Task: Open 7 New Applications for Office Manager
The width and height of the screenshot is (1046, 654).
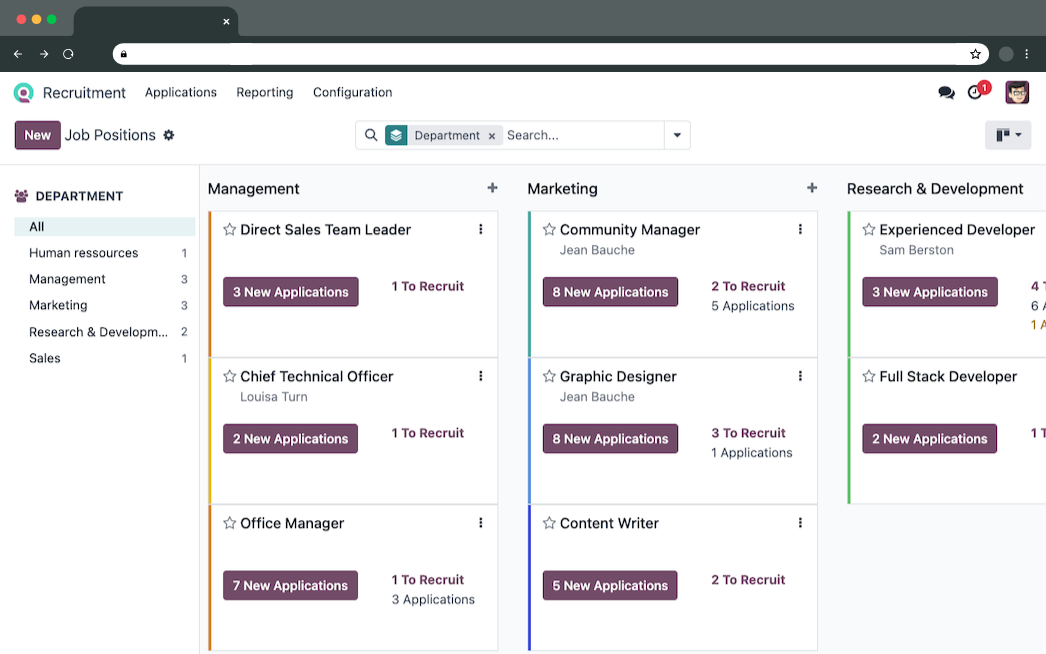Action: click(290, 586)
